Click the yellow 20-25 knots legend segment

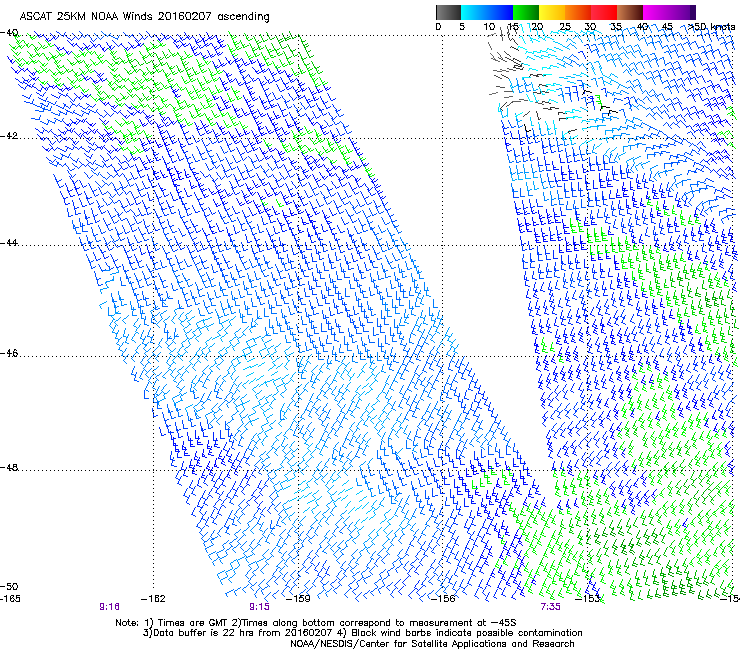tap(552, 12)
